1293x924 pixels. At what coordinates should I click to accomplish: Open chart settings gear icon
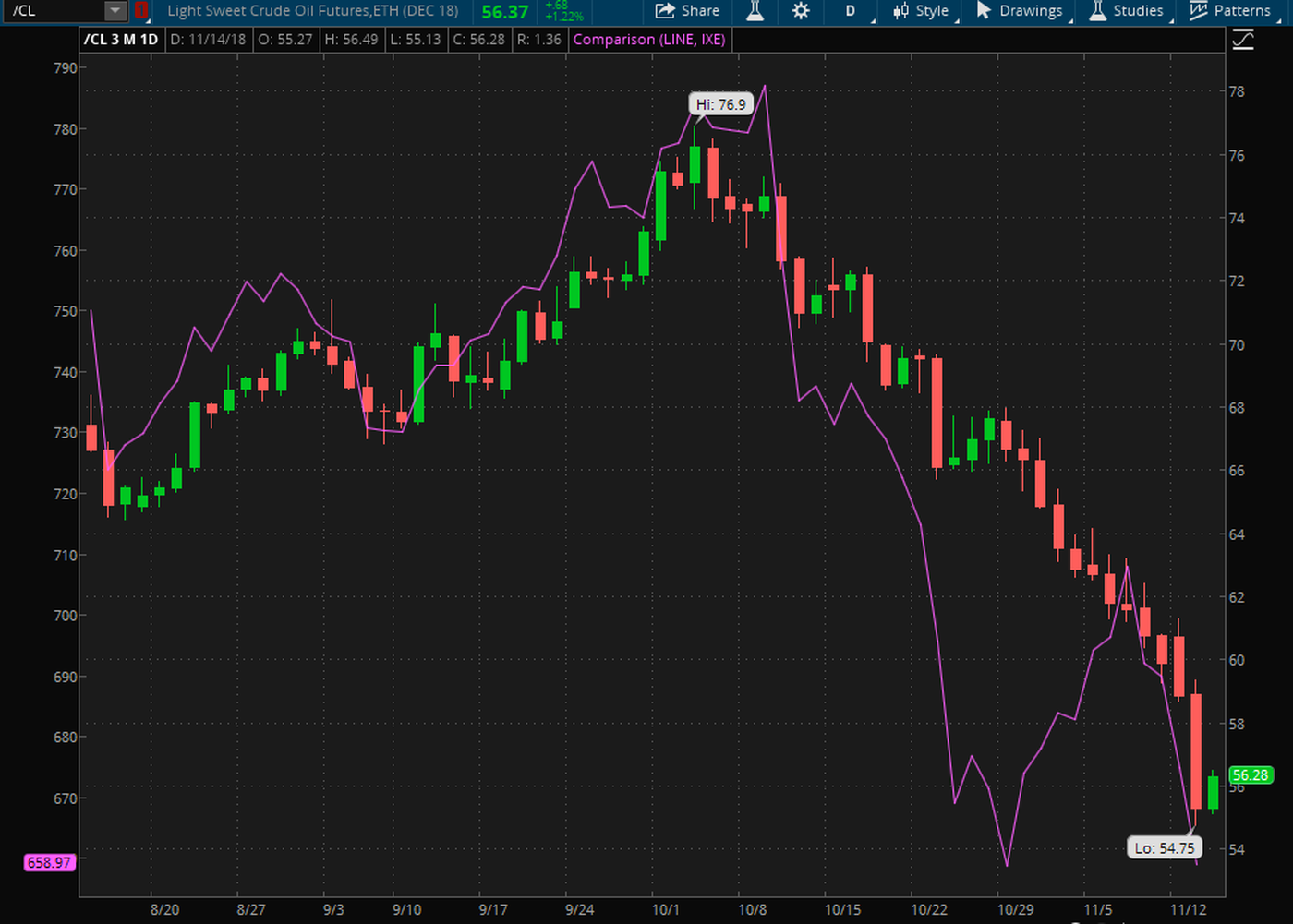pos(801,11)
